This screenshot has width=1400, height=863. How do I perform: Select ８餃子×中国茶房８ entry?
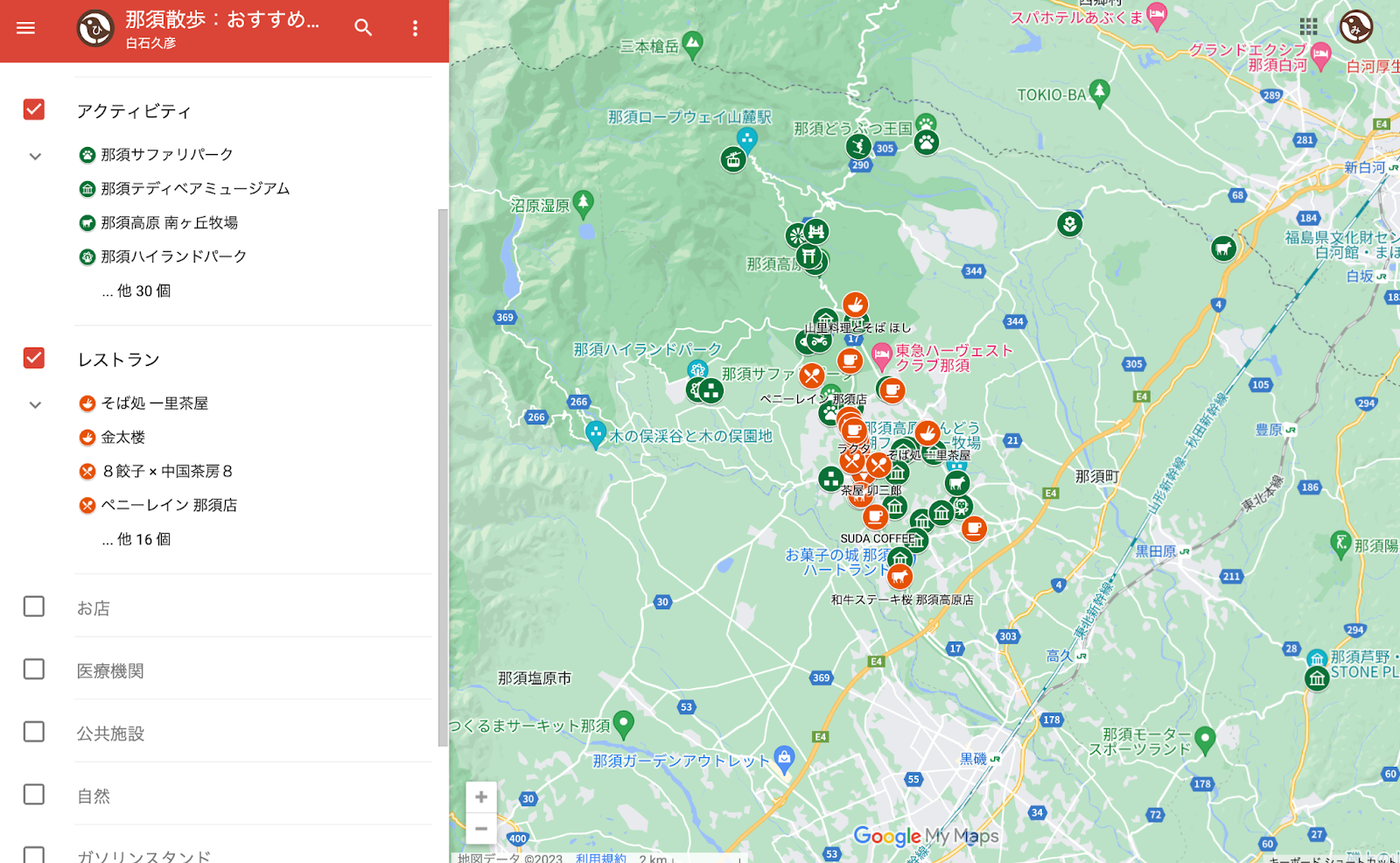[166, 472]
